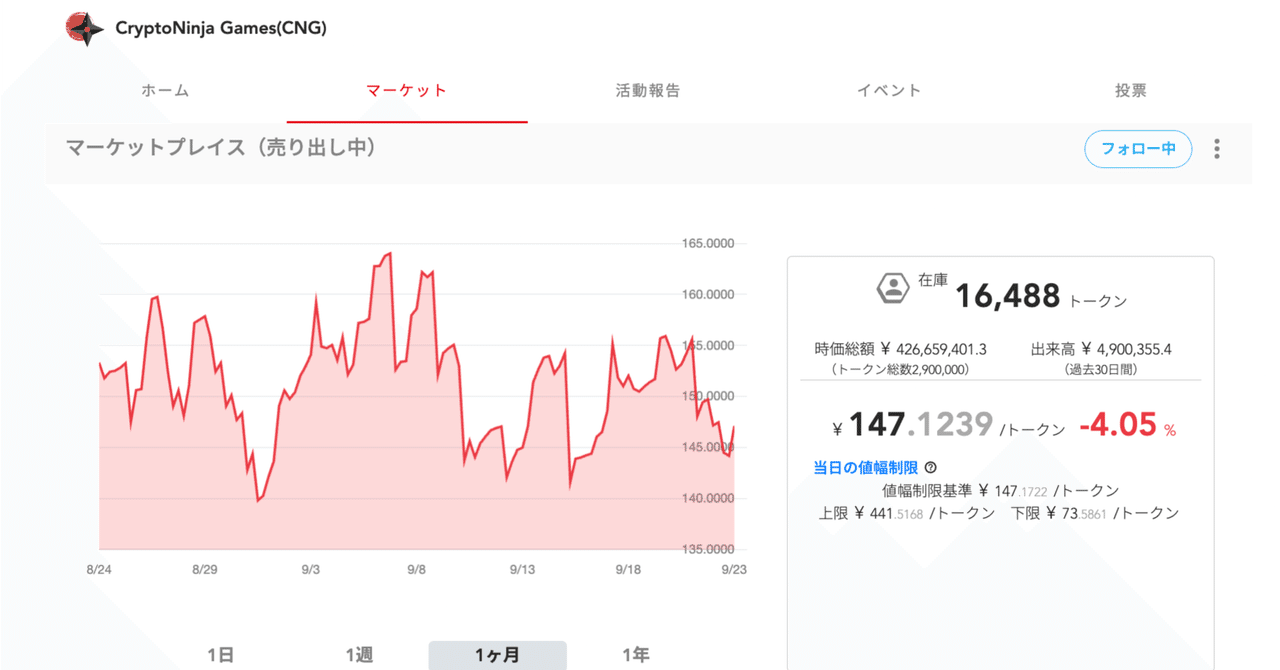
Task: Select the 1週 chart range
Action: 359,655
